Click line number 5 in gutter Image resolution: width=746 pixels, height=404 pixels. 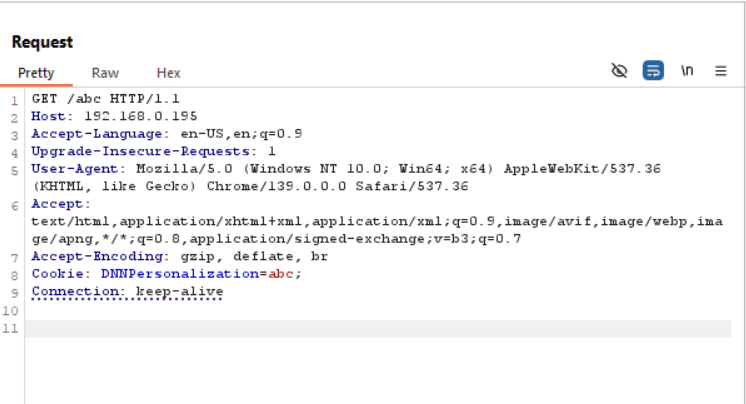[14, 170]
